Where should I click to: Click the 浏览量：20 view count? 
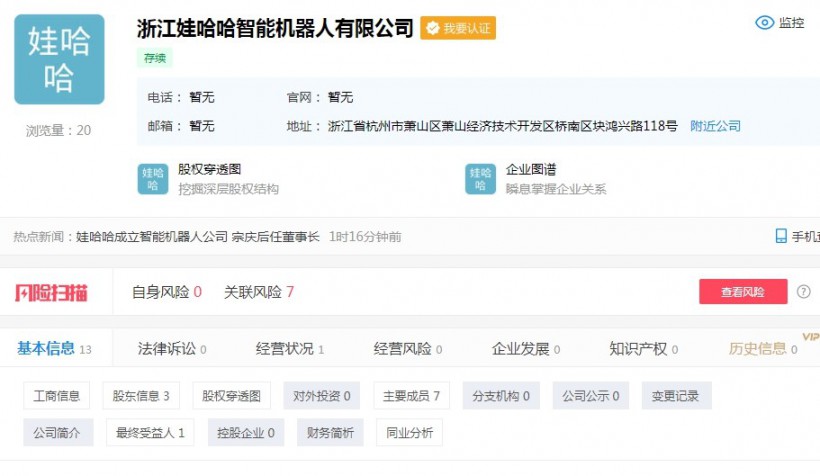click(59, 130)
